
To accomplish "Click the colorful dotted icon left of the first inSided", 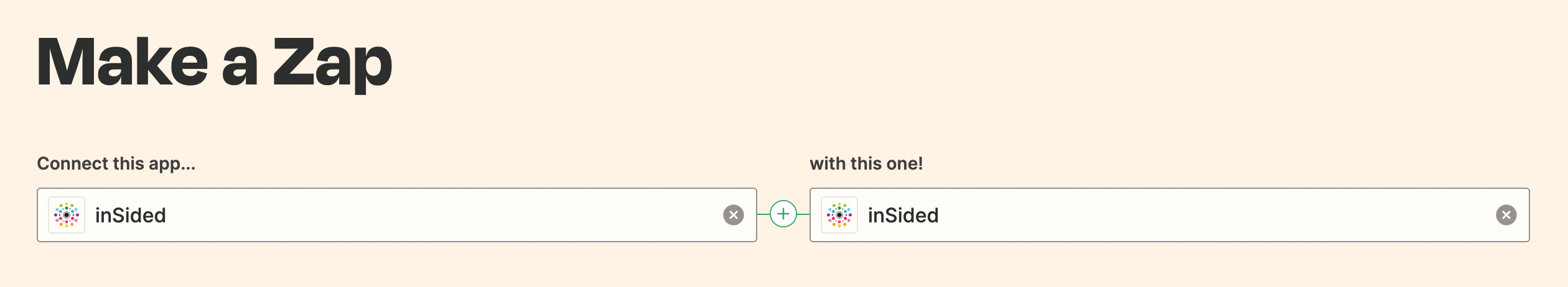I will (67, 215).
